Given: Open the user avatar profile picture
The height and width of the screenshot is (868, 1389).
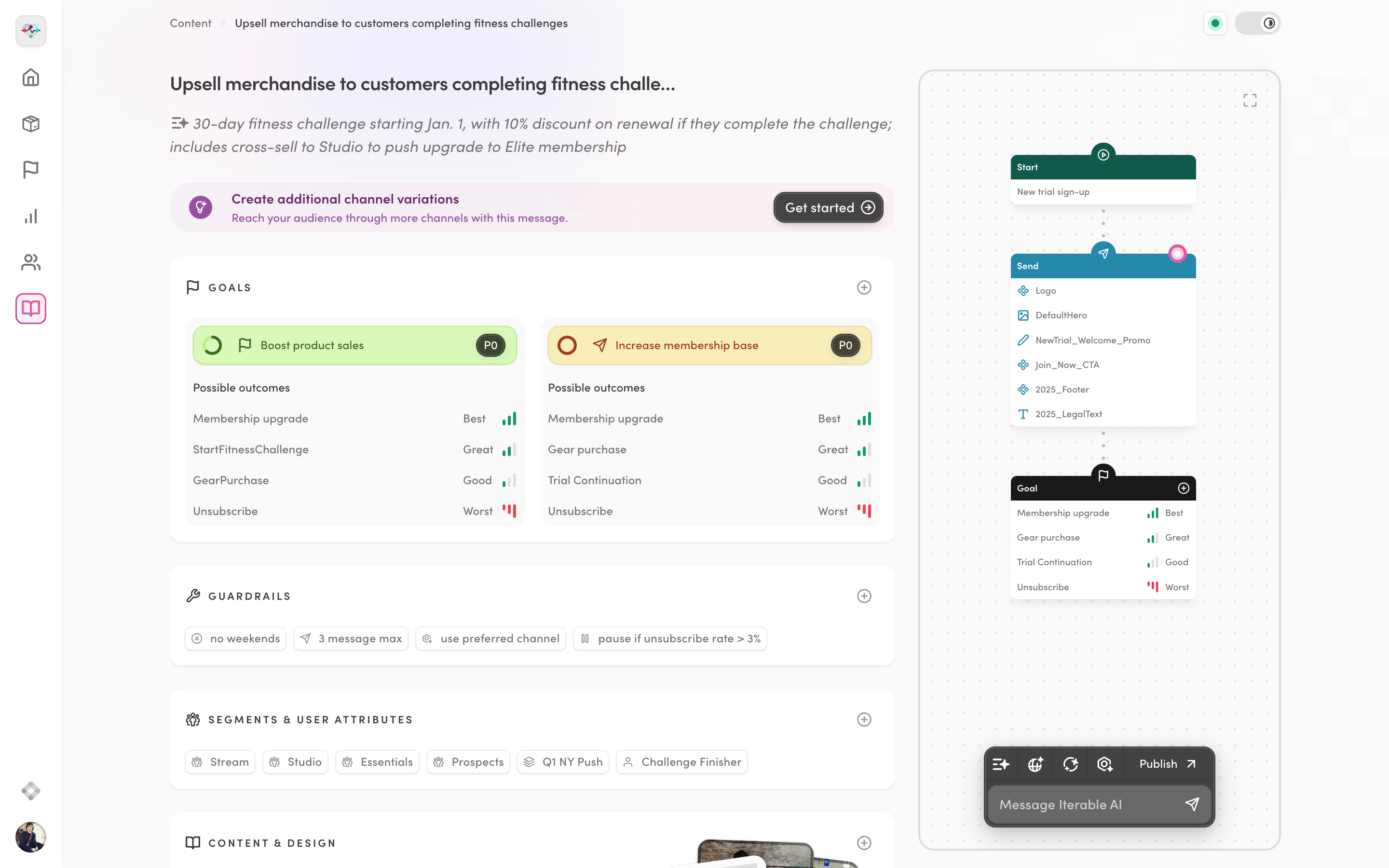Looking at the screenshot, I should pos(31,837).
